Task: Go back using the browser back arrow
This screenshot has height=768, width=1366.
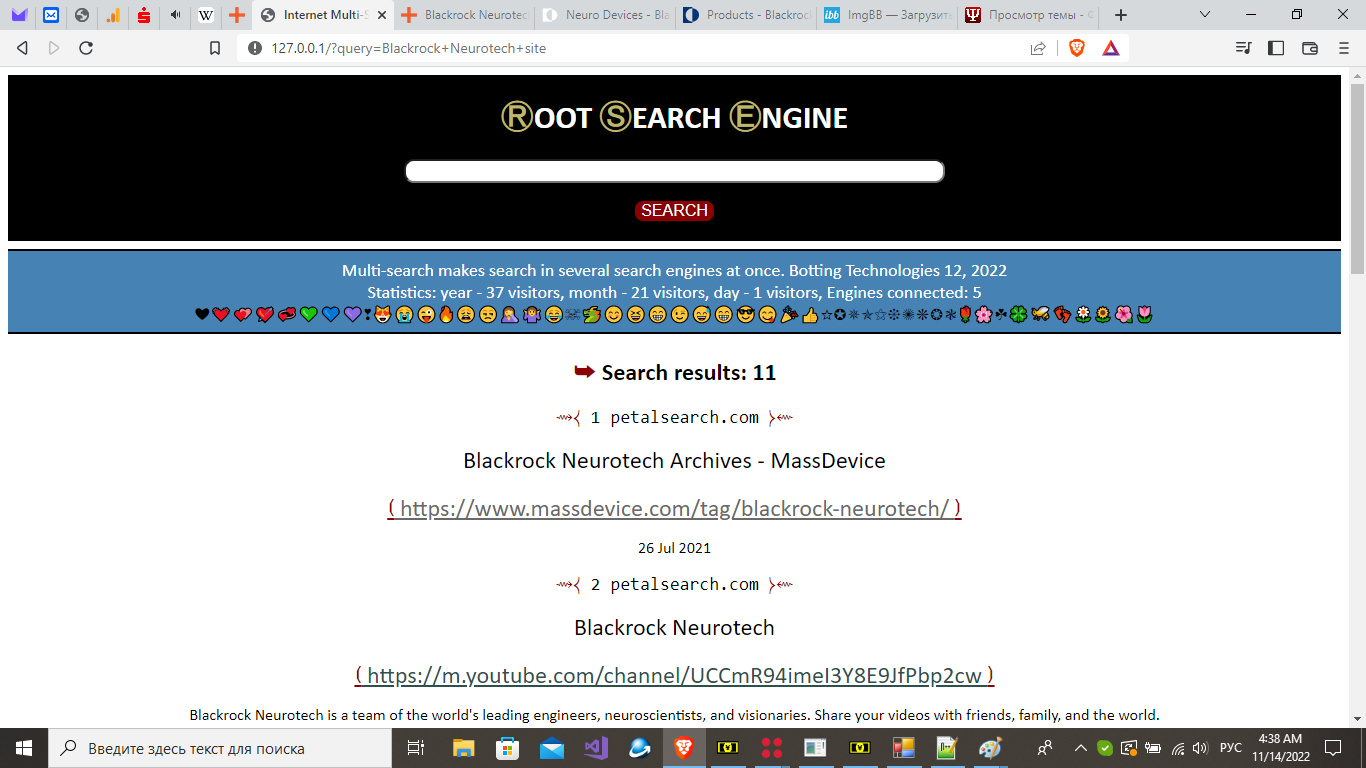Action: click(x=22, y=48)
